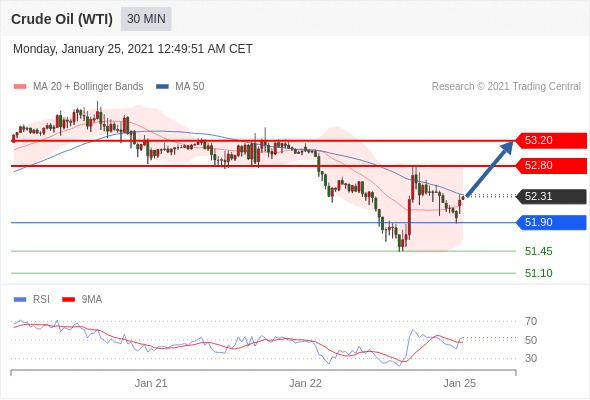Click the Jan 25 date axis label
This screenshot has width=590, height=400.
(459, 383)
